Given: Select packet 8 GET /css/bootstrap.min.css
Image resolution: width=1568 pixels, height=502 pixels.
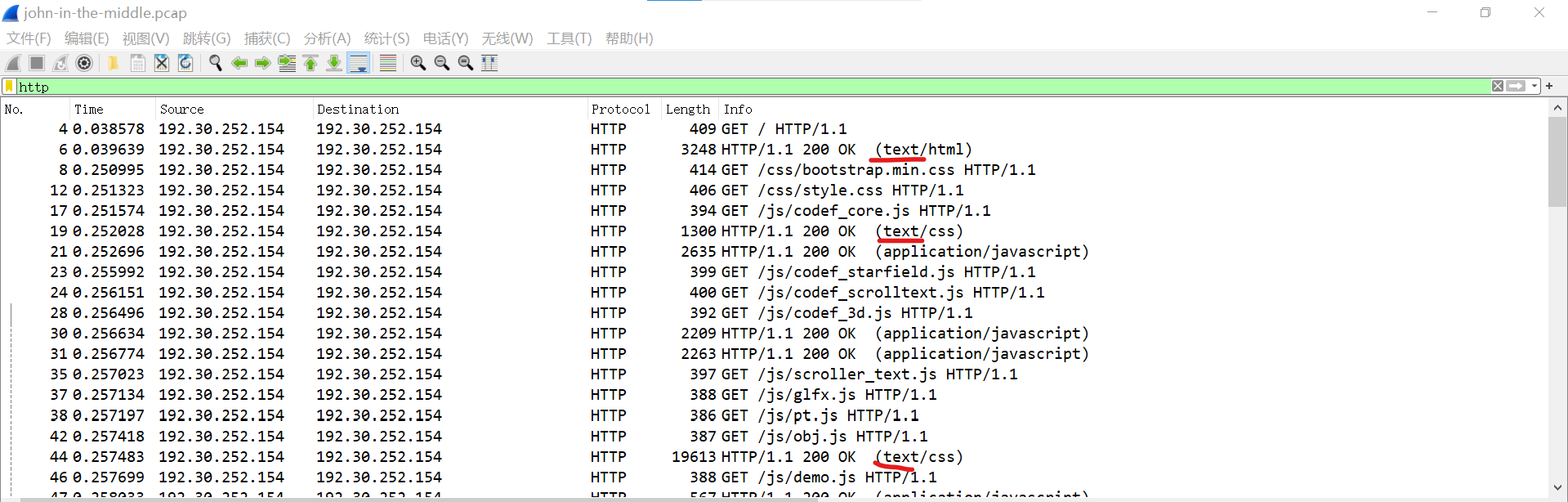Looking at the screenshot, I should point(773,170).
